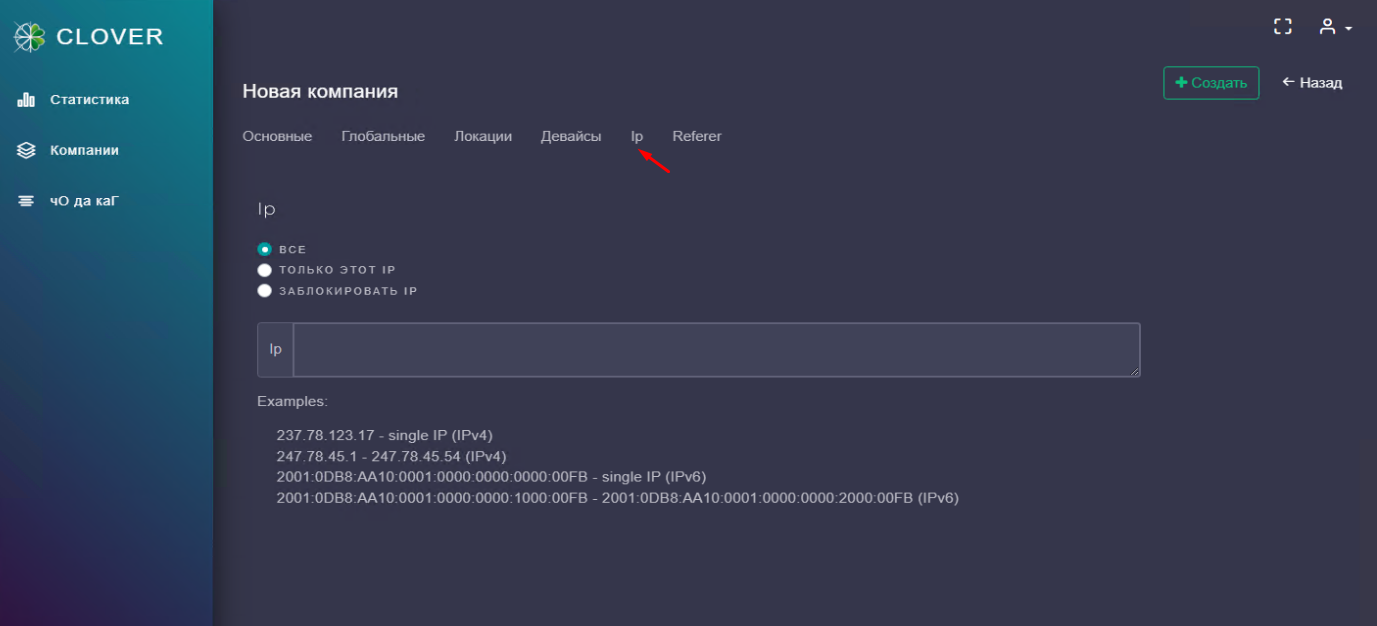Open the Глобальные tab
1377x626 pixels.
[383, 136]
